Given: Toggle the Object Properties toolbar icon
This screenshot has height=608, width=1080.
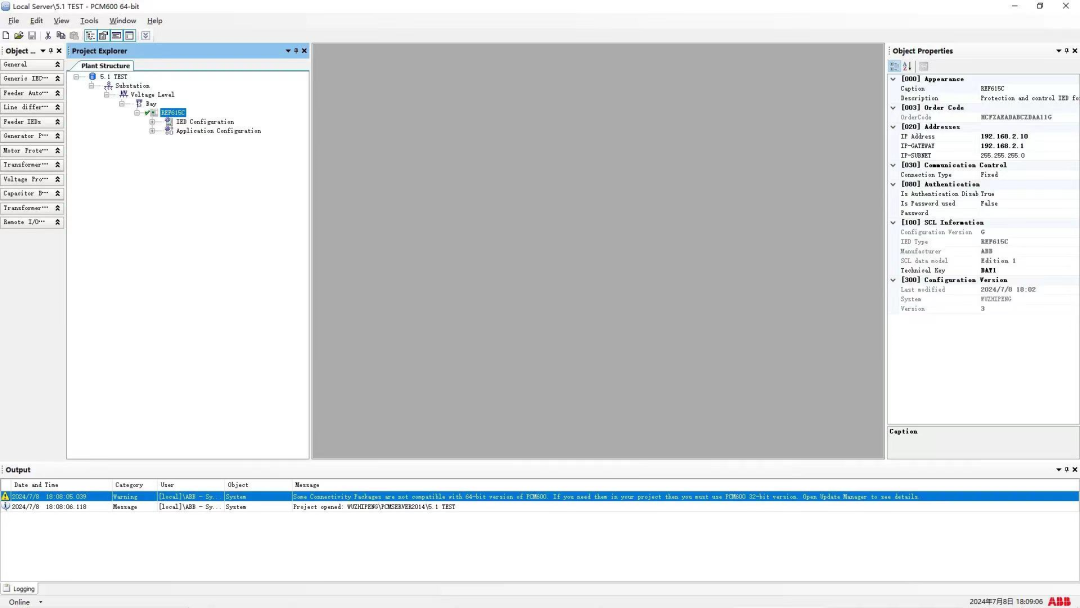Looking at the screenshot, I should coord(103,35).
